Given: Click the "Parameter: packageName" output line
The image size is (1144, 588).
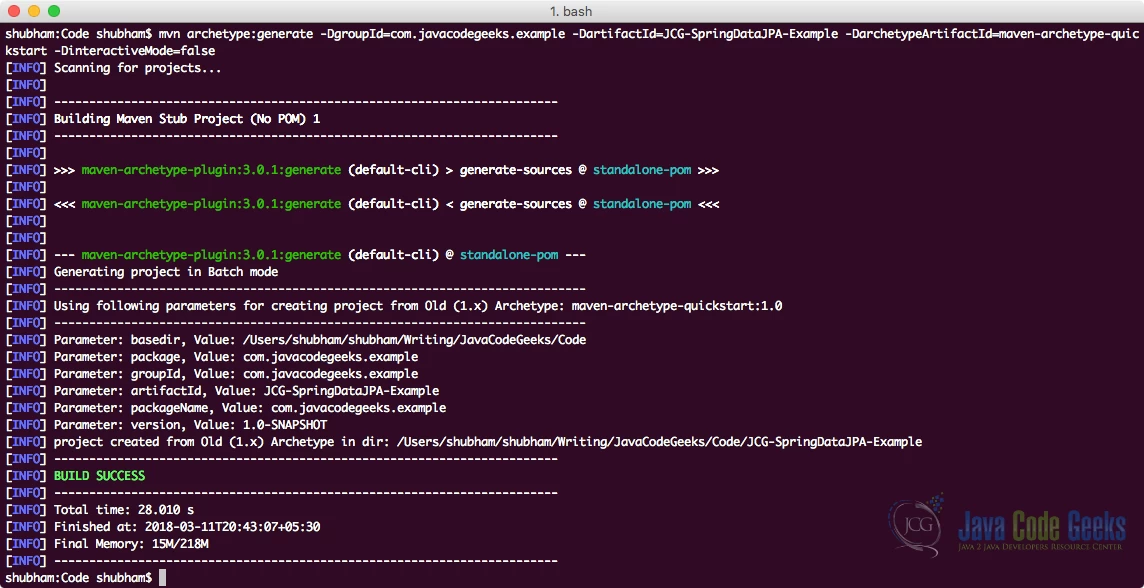Looking at the screenshot, I should pos(249,408).
